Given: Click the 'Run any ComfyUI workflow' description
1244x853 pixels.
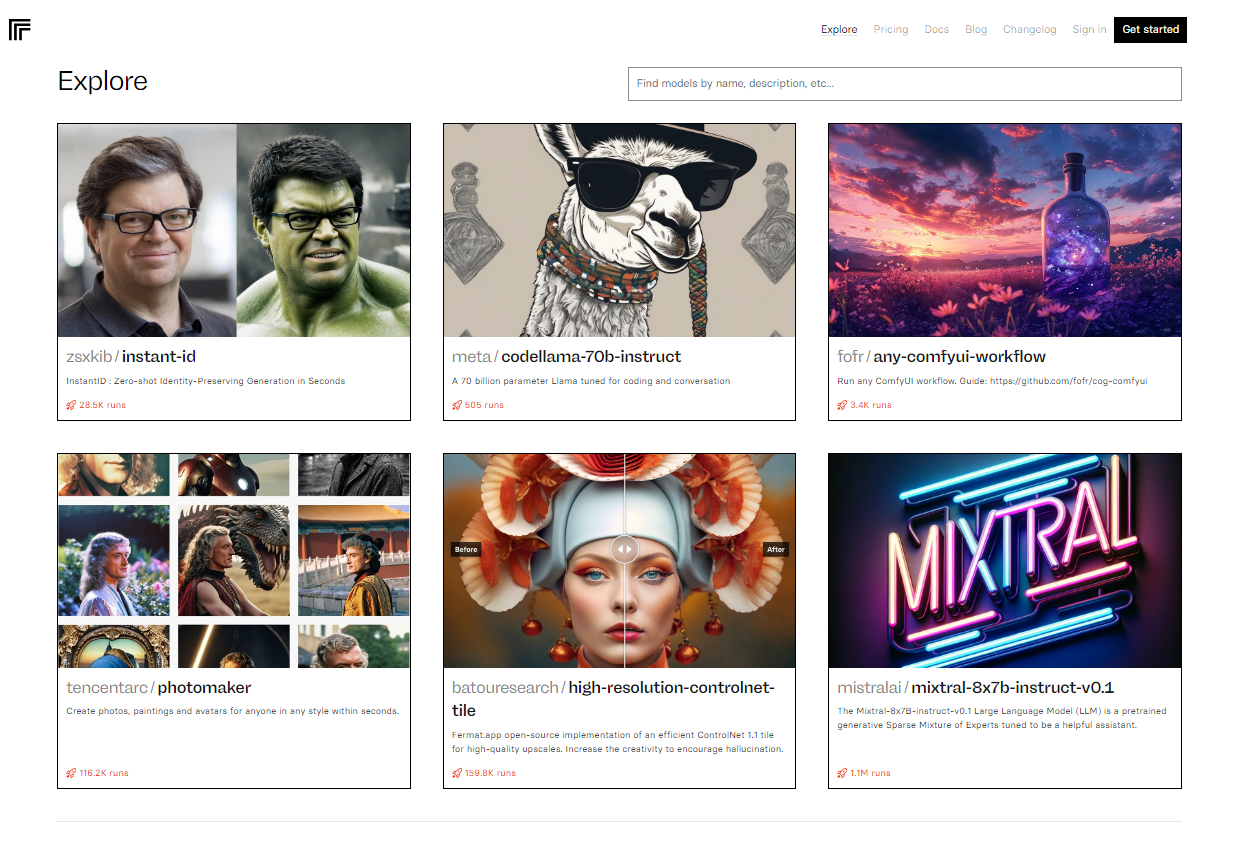Looking at the screenshot, I should coord(992,381).
